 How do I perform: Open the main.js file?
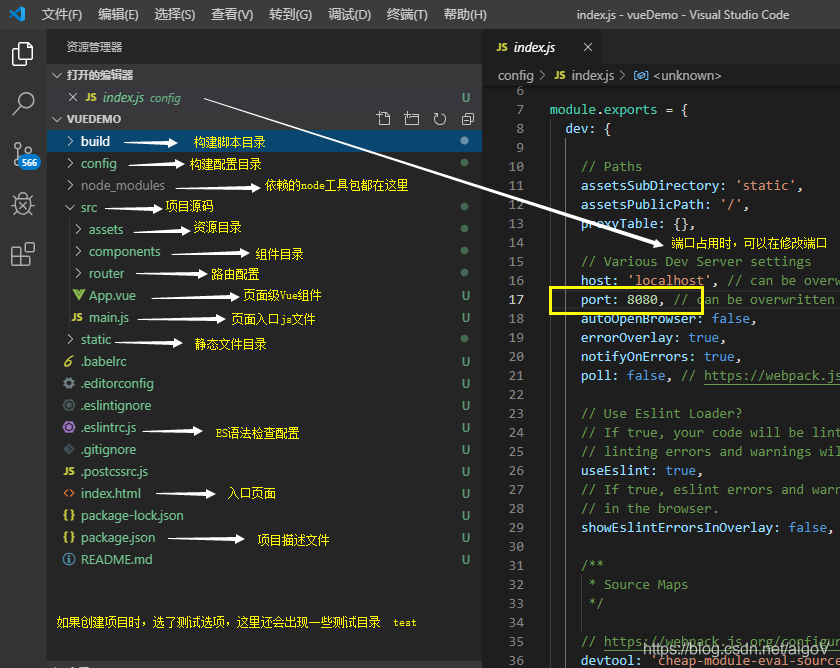pyautogui.click(x=109, y=318)
